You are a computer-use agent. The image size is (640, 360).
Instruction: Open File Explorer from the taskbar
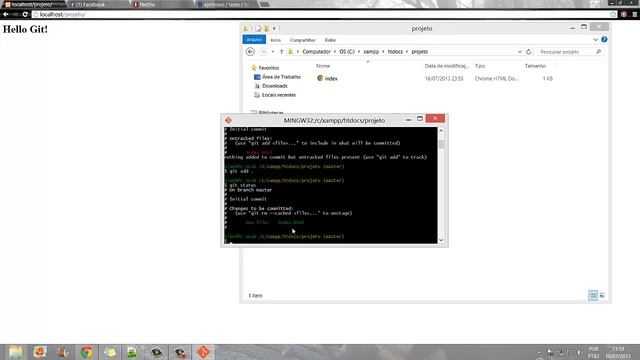click(16, 352)
